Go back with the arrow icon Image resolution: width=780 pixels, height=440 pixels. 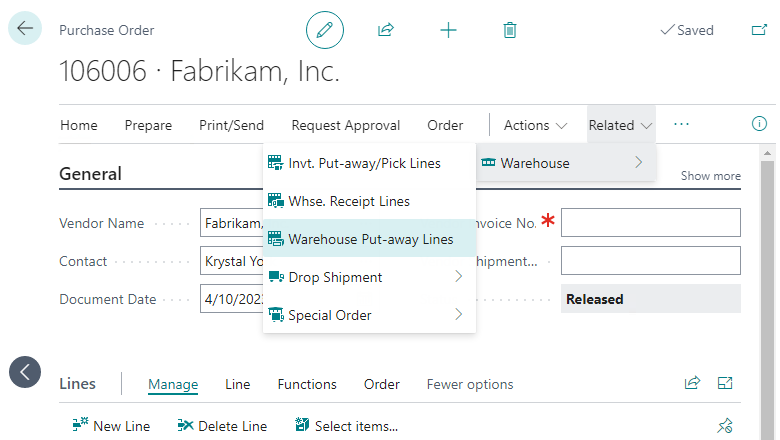(24, 28)
